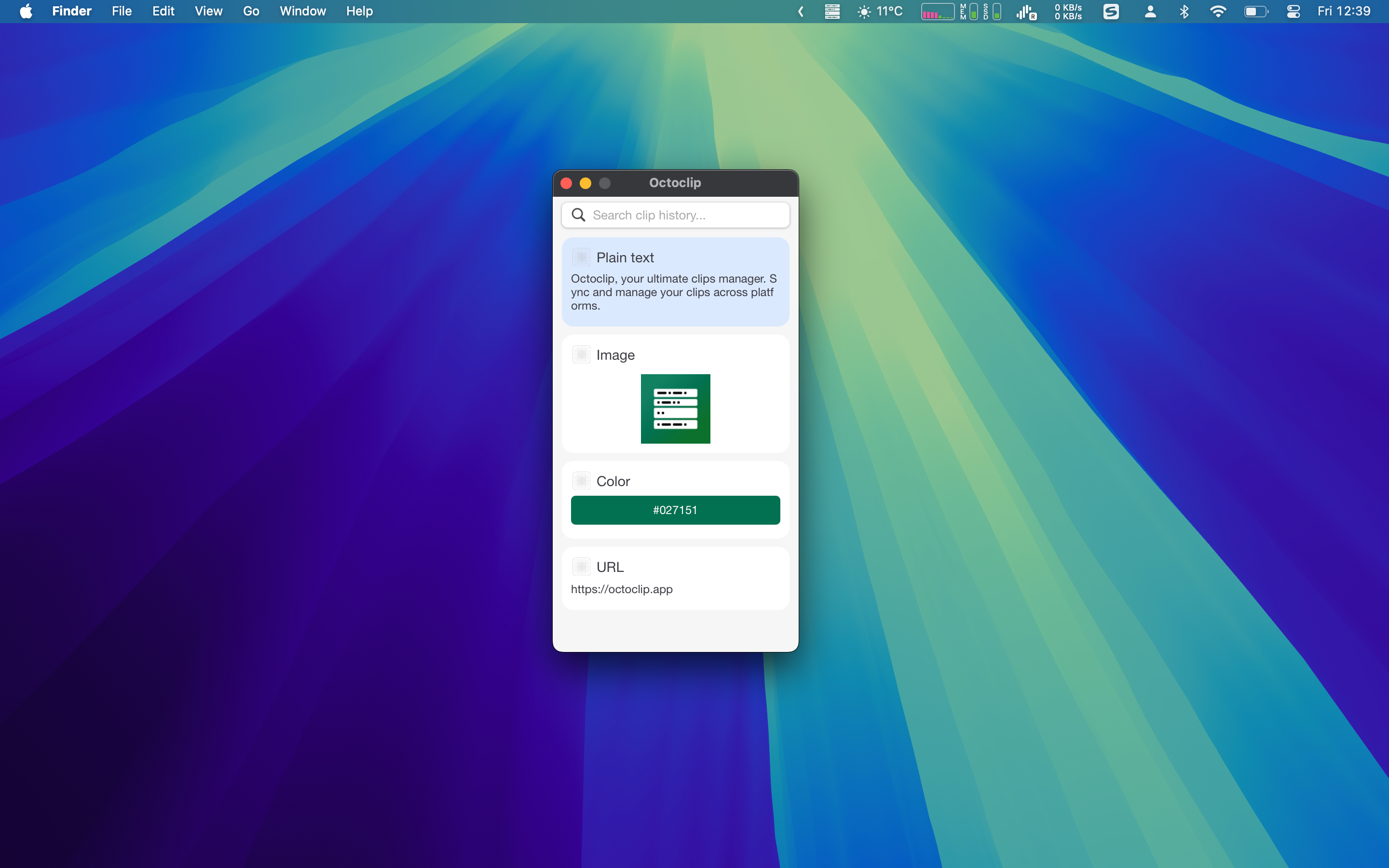Screen dimensions: 1389x868
Task: Click the #027151 color swatch
Action: (675, 510)
